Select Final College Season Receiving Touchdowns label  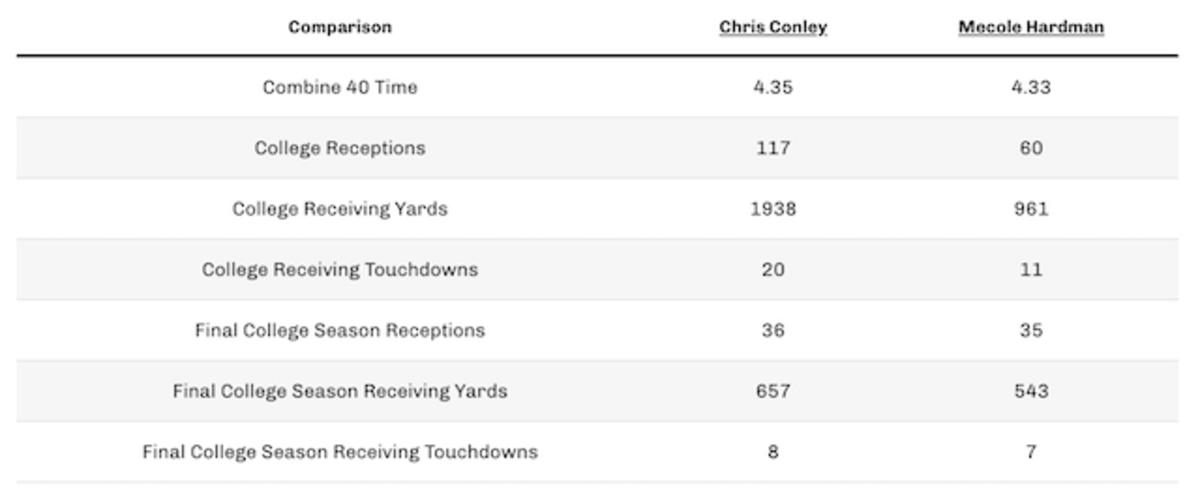click(x=340, y=452)
